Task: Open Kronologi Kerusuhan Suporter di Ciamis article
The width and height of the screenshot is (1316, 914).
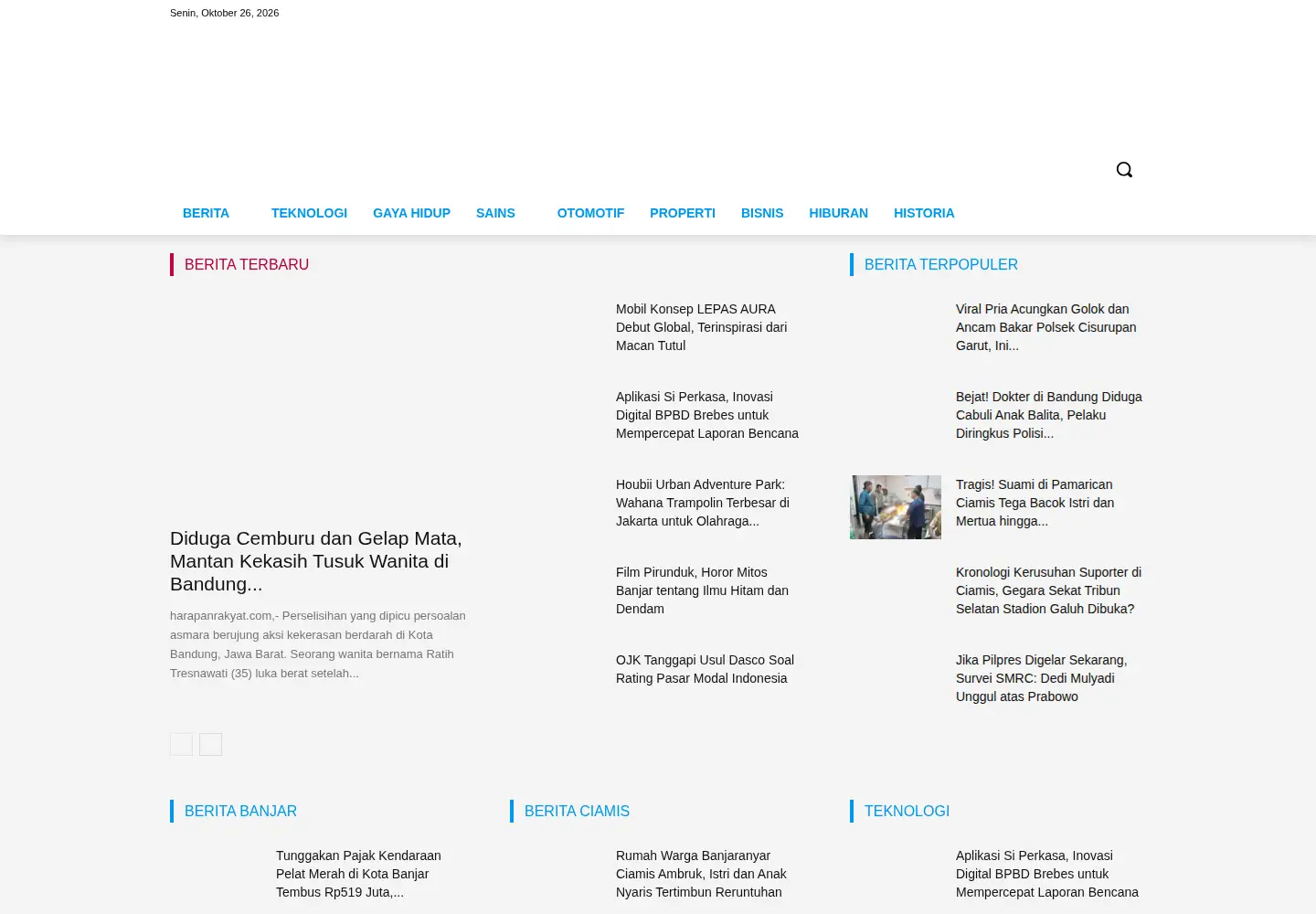Action: click(x=1049, y=590)
